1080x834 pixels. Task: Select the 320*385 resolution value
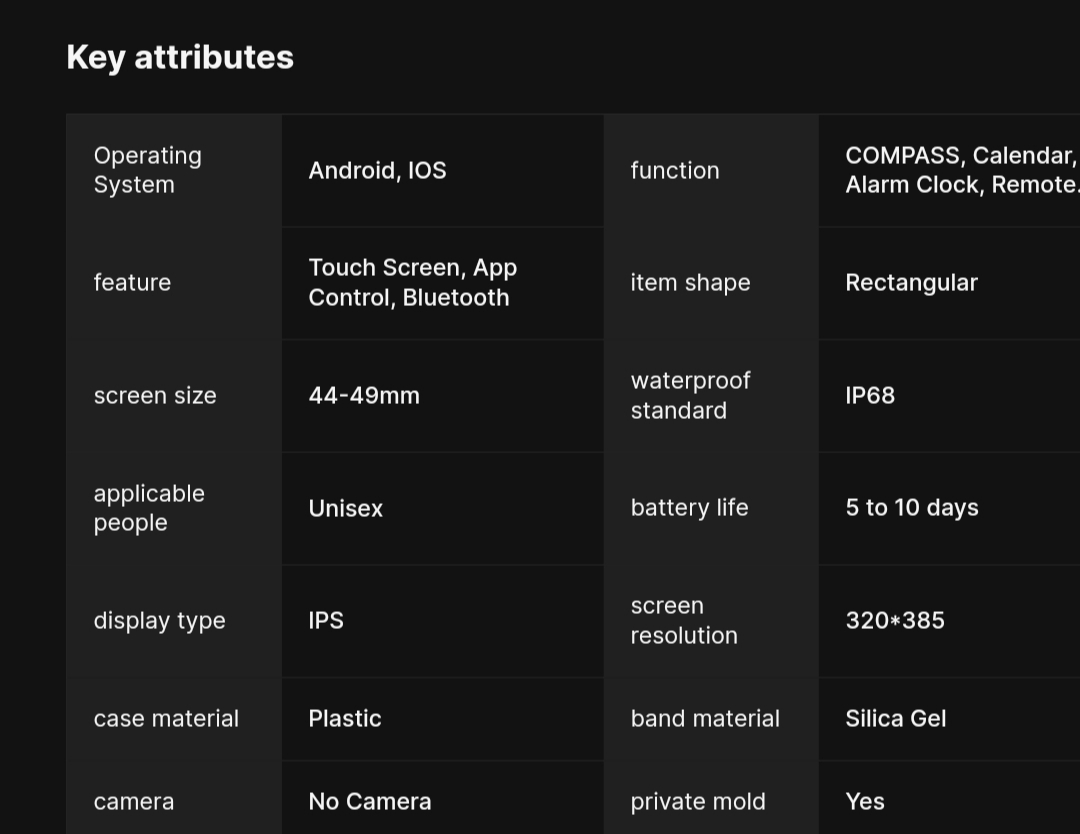(895, 620)
